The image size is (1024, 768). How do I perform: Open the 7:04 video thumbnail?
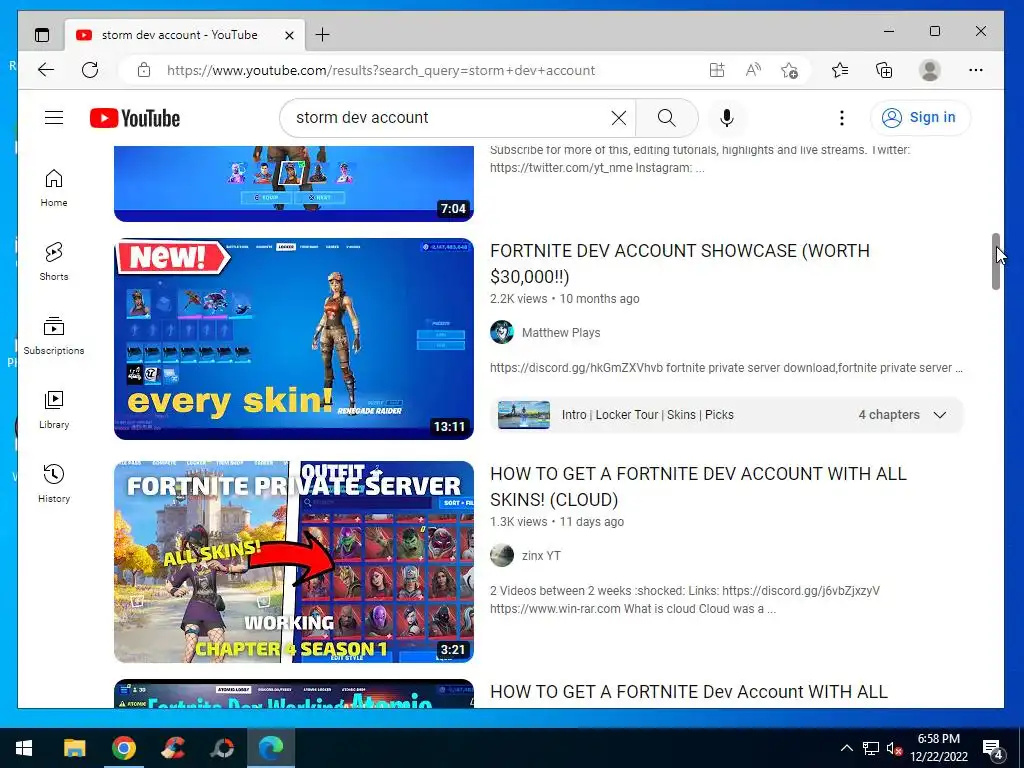[294, 184]
